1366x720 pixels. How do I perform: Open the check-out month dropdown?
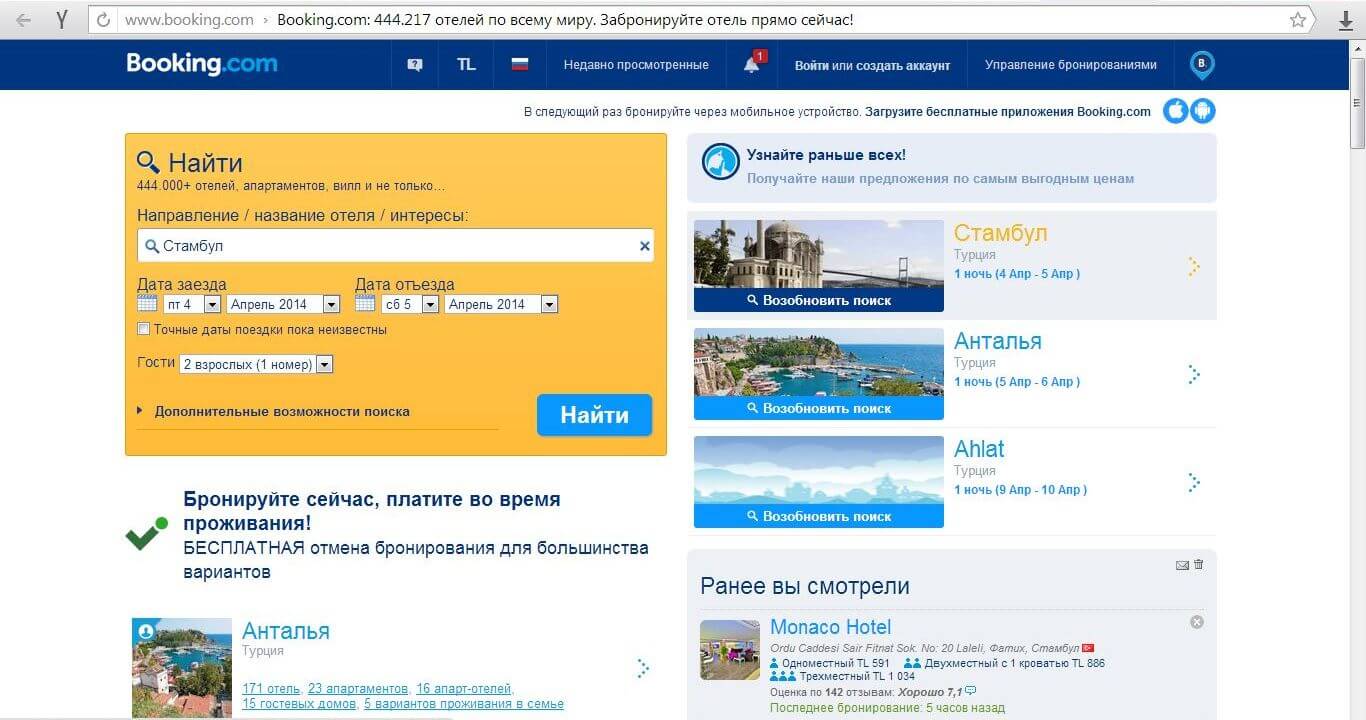pos(502,304)
